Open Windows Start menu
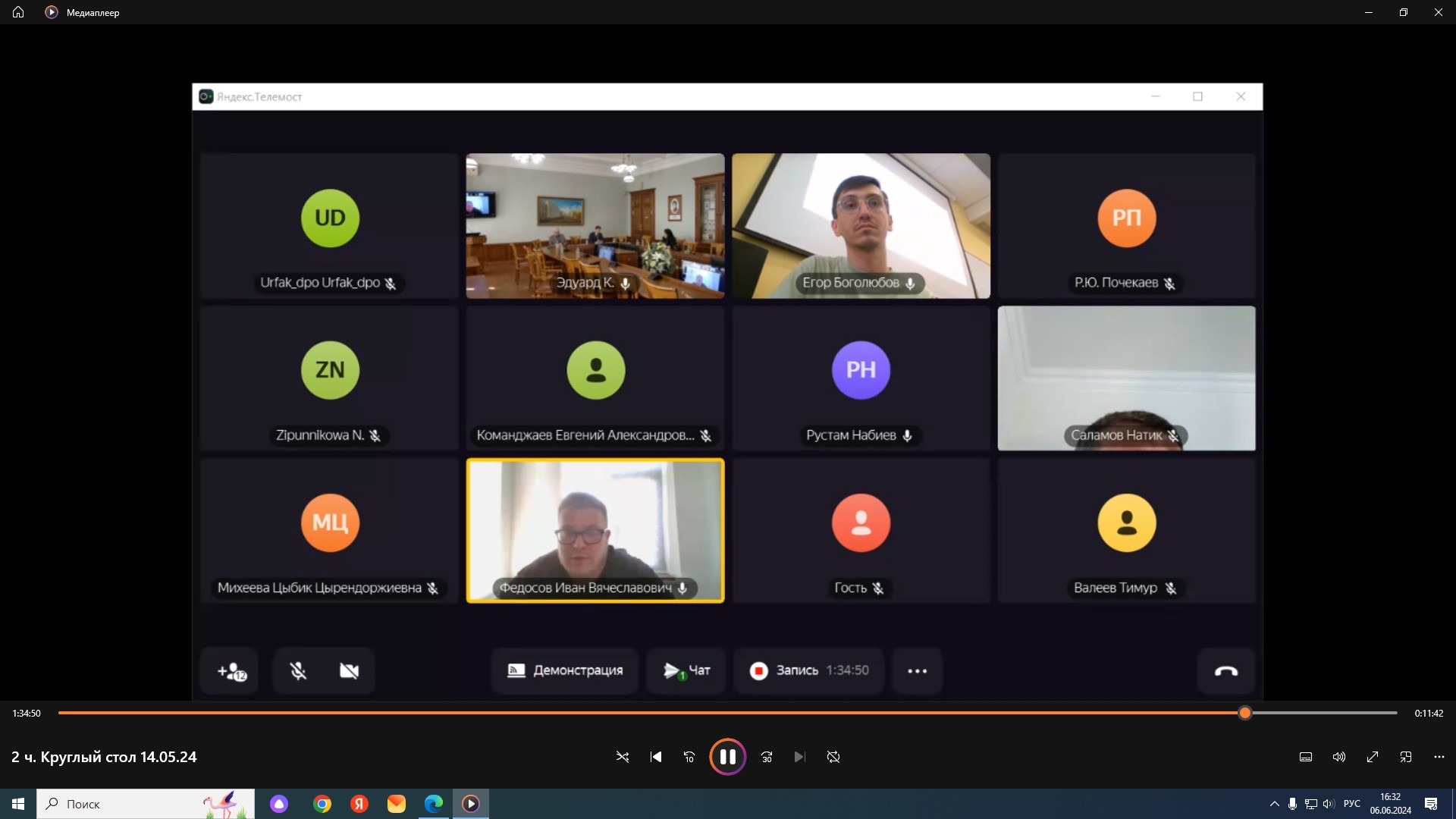Screen dimensions: 1456x819 pyautogui.click(x=18, y=804)
